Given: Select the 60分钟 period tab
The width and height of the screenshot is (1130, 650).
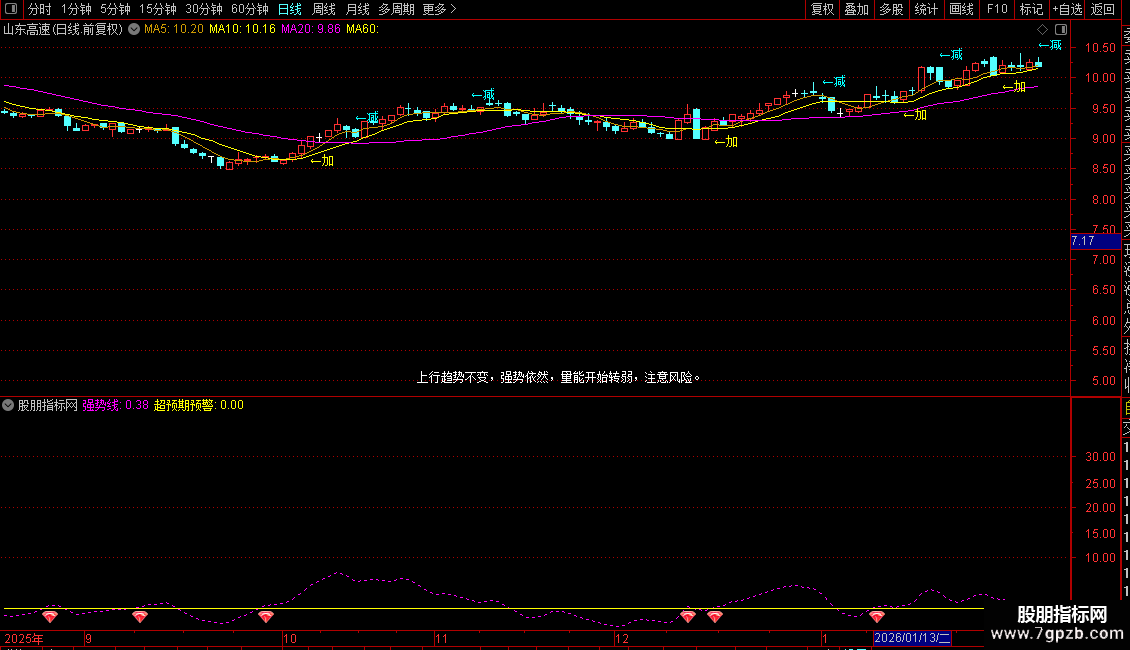Looking at the screenshot, I should 249,9.
